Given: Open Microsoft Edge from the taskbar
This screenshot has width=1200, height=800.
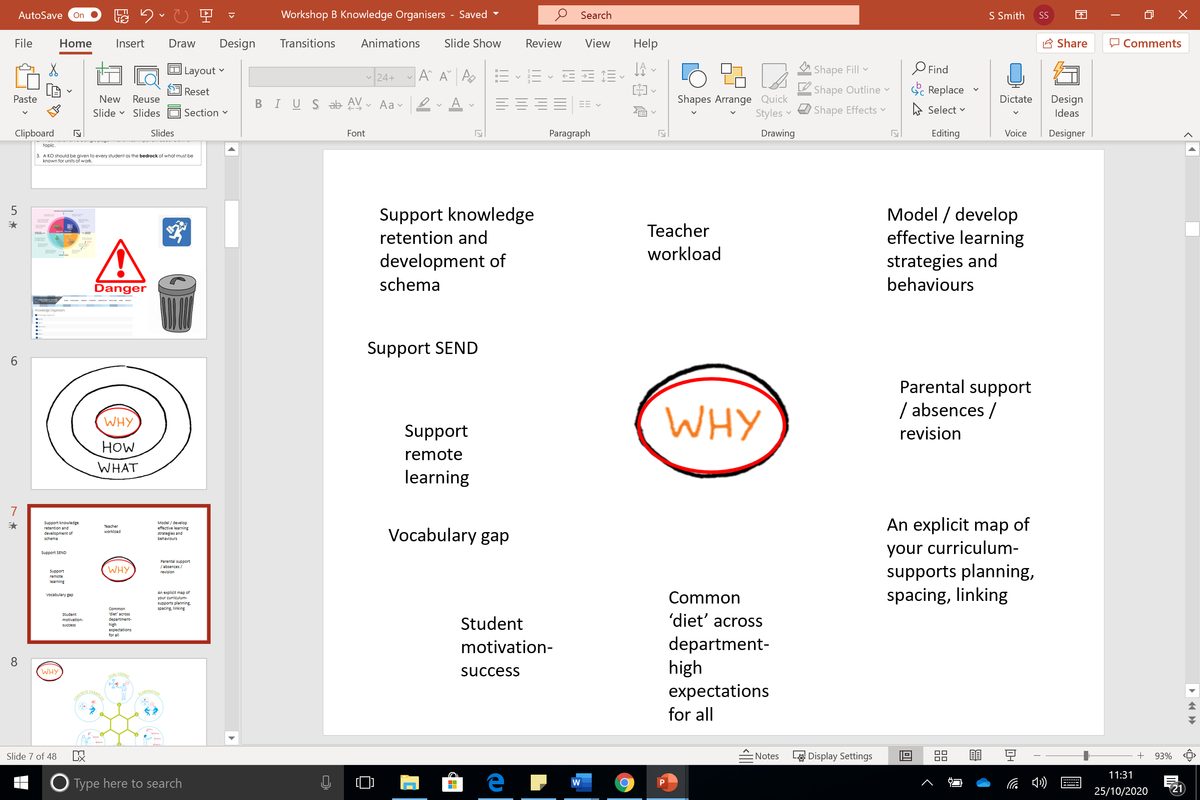Looking at the screenshot, I should pos(495,783).
